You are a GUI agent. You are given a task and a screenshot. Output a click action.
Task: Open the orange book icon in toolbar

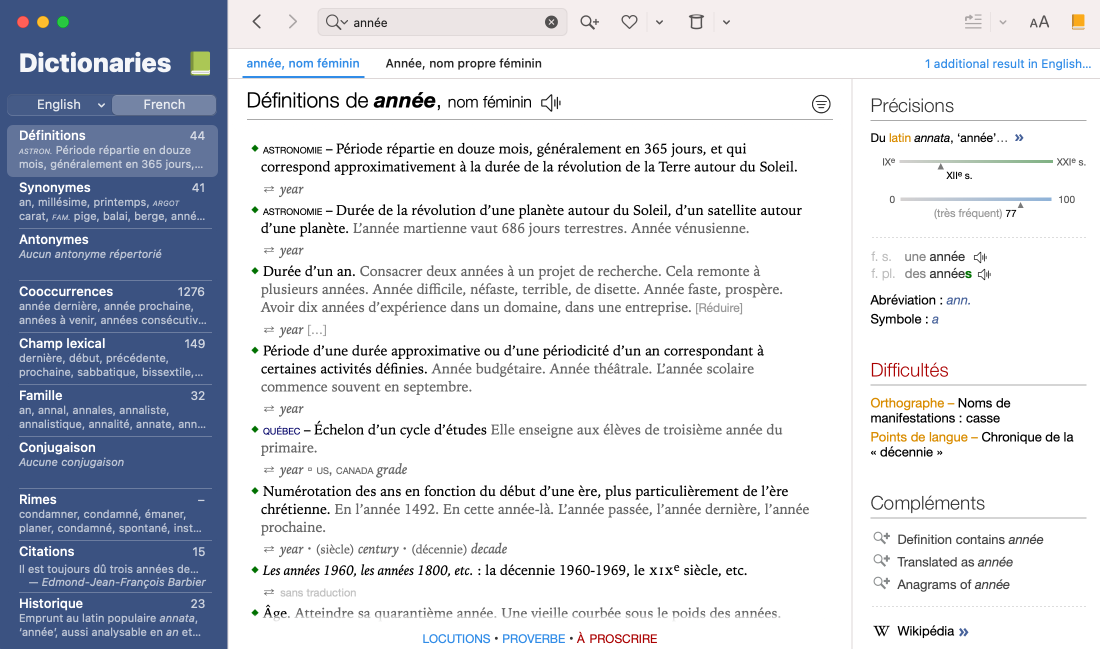1077,22
